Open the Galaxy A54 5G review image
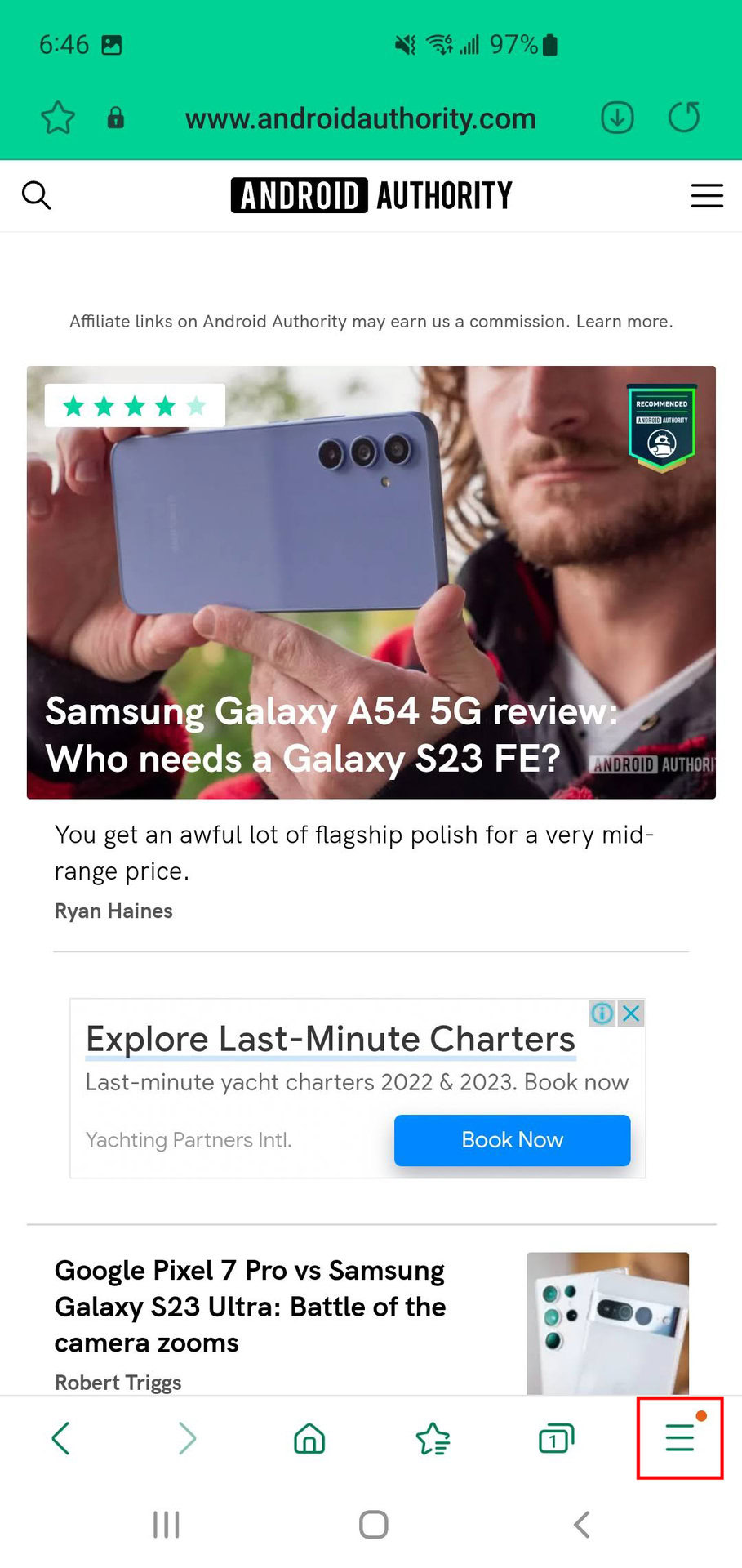Image resolution: width=742 pixels, height=1568 pixels. pyautogui.click(x=371, y=582)
